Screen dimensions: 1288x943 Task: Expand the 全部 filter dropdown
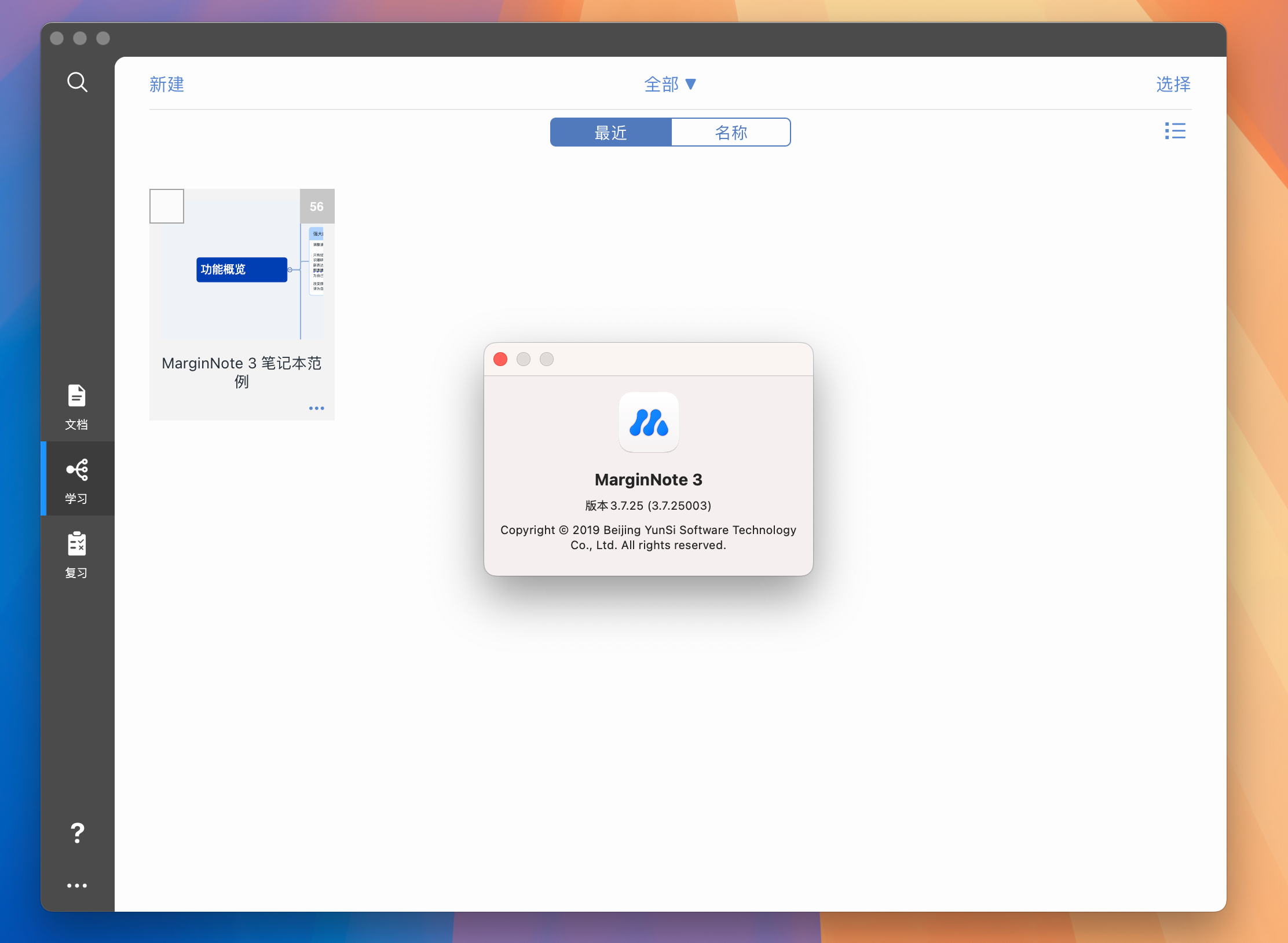click(670, 85)
